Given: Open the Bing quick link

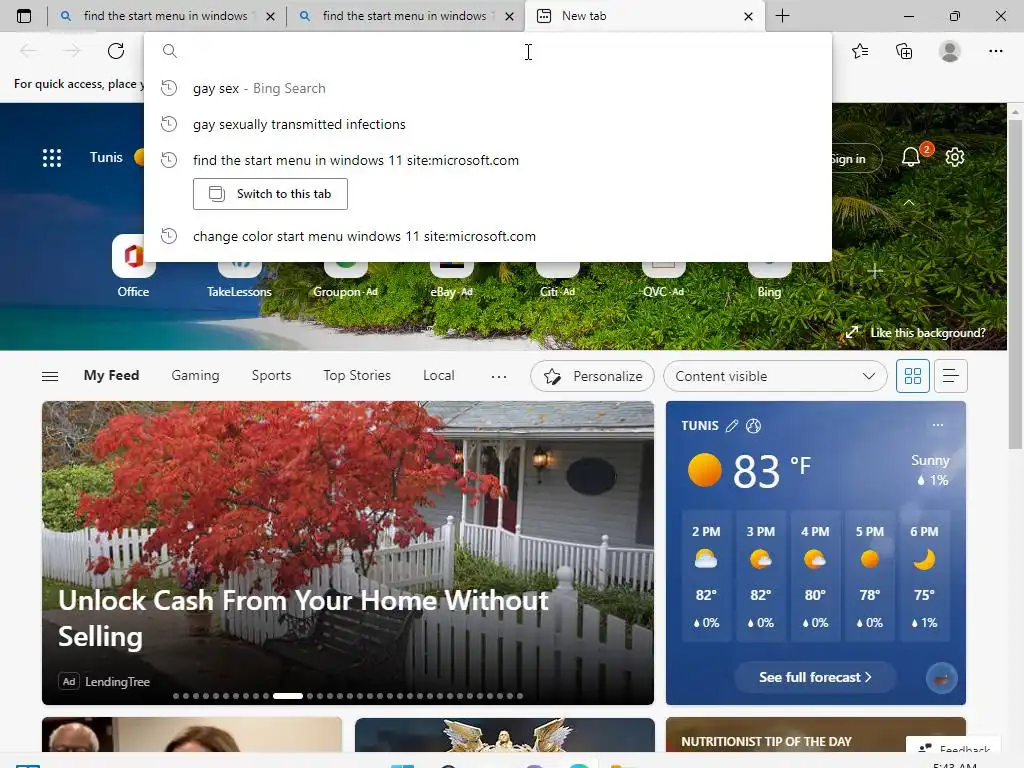Looking at the screenshot, I should click(769, 278).
